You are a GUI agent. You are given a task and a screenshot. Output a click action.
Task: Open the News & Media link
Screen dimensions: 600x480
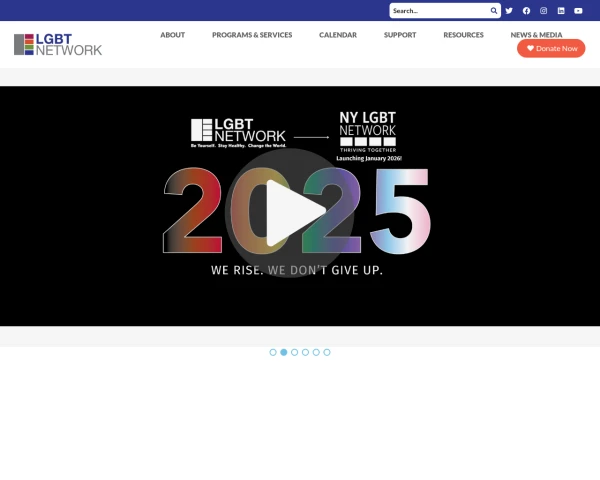(x=536, y=35)
